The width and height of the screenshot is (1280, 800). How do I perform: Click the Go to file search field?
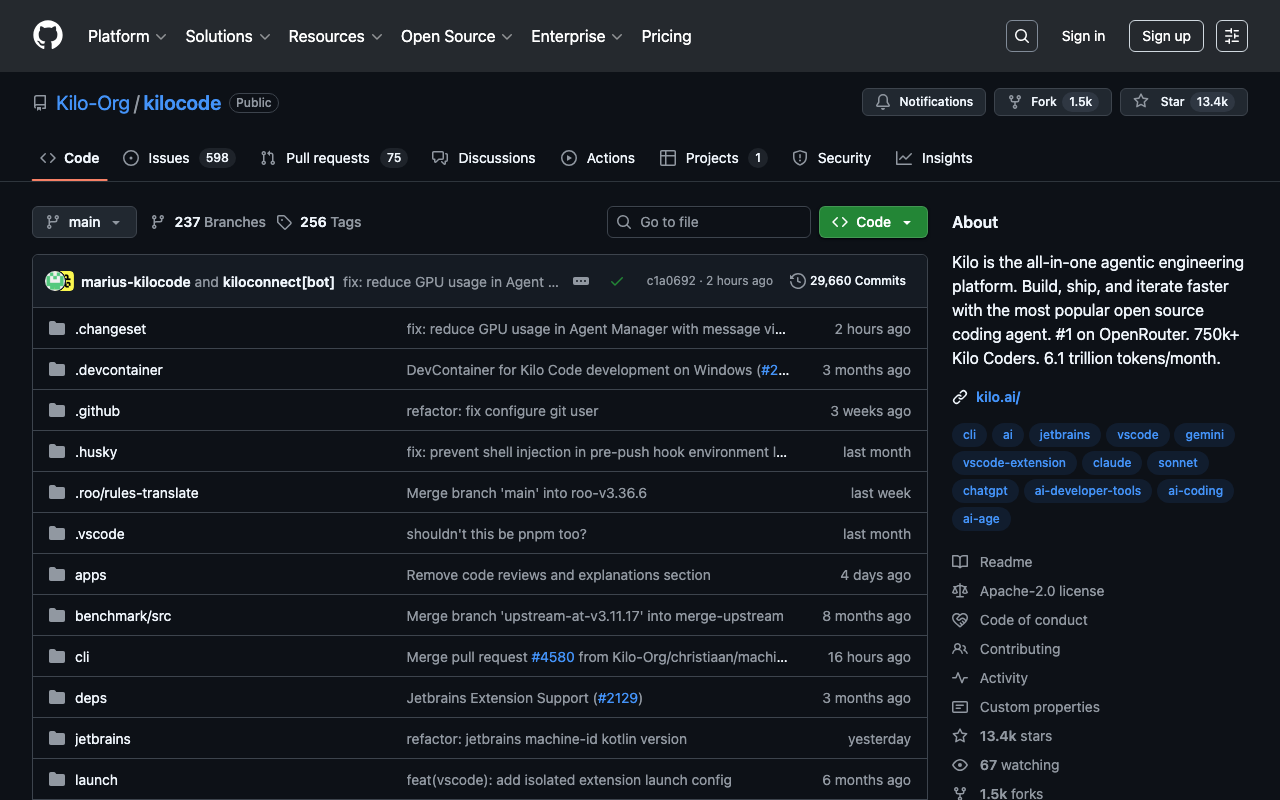click(x=709, y=222)
